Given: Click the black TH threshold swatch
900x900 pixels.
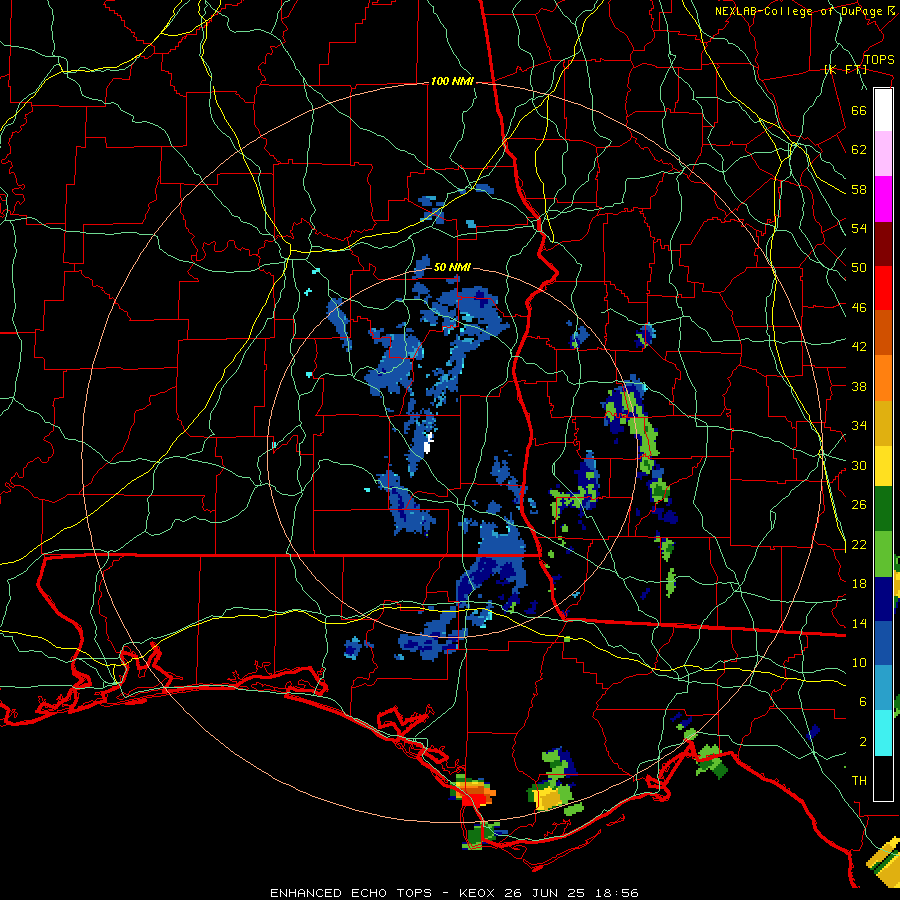Looking at the screenshot, I should point(883,778).
